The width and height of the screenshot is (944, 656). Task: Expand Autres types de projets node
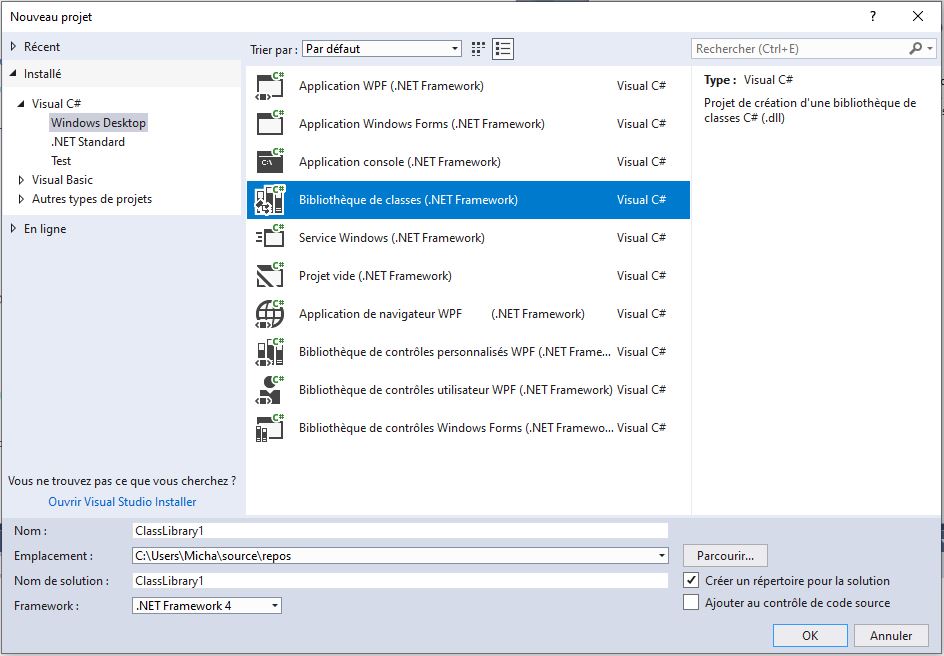pos(21,199)
